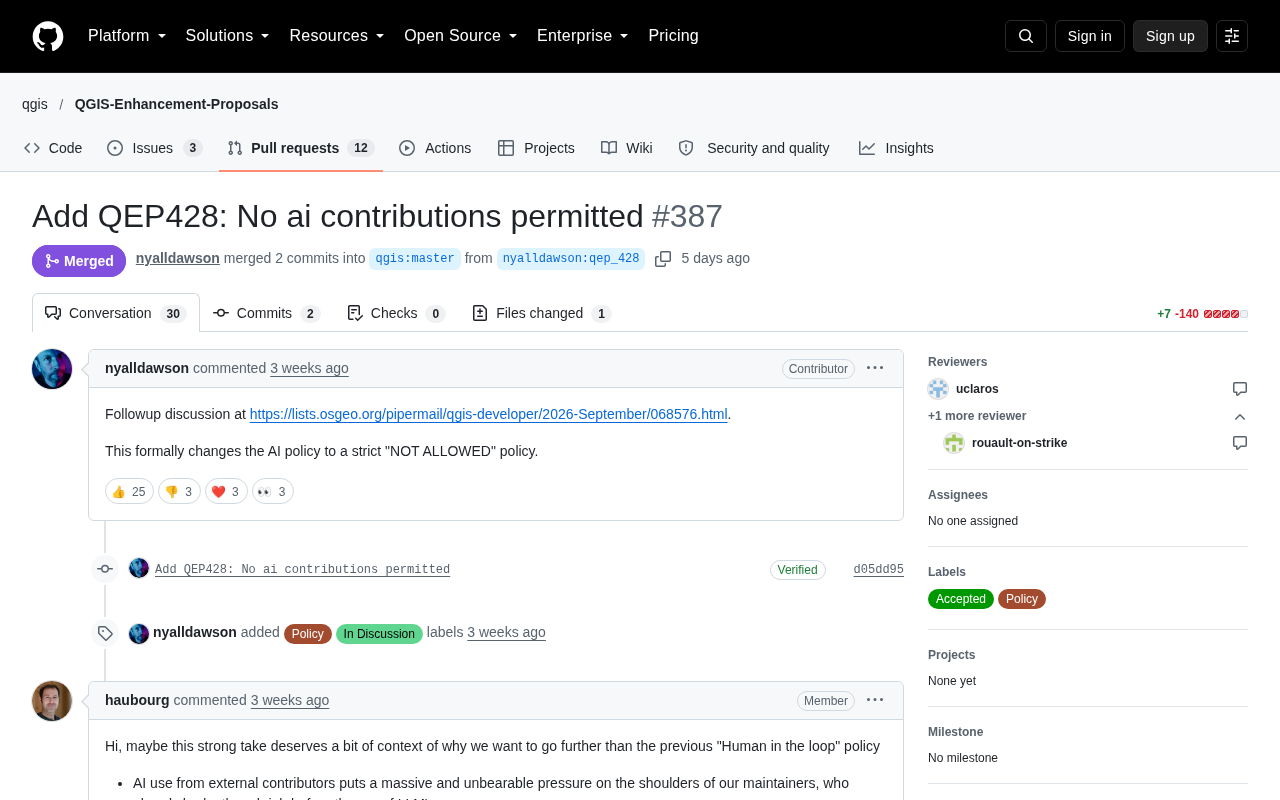Expand the Platform dropdown menu
The image size is (1280, 800).
pyautogui.click(x=127, y=36)
